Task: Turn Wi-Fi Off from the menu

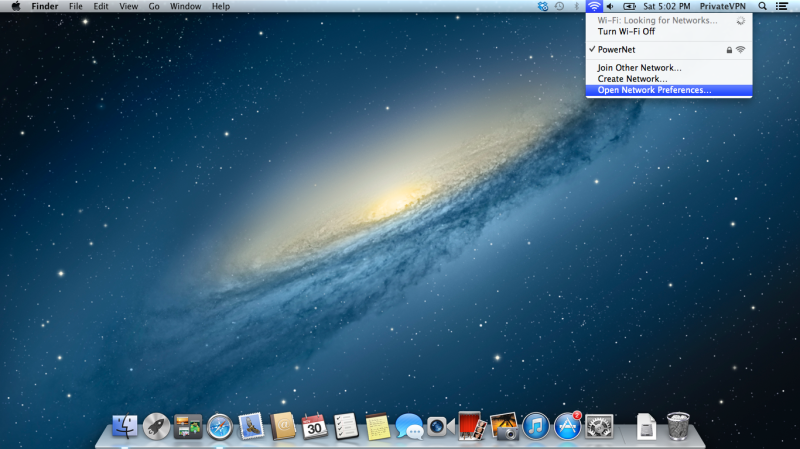Action: [x=626, y=31]
